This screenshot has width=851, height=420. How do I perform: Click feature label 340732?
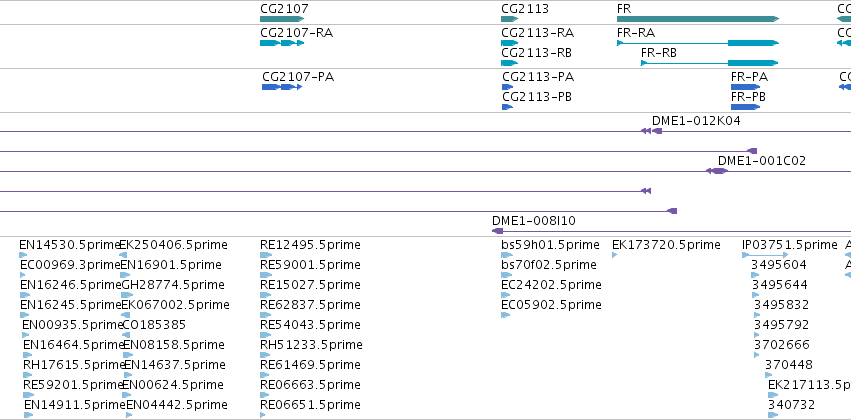pyautogui.click(x=791, y=406)
